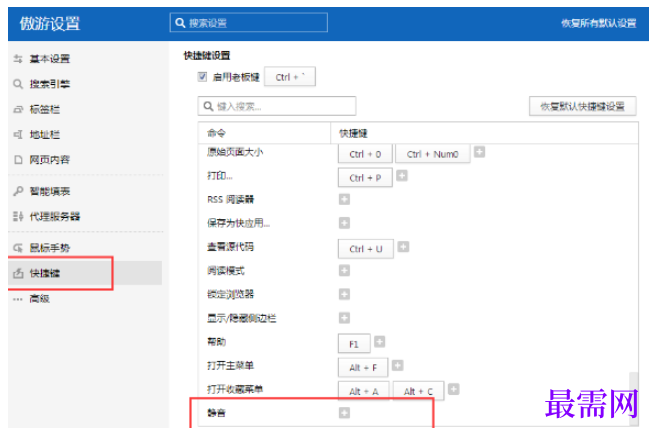Add shortcut for 阅读模式
Viewport: 657px width, 435px height.
tap(344, 271)
